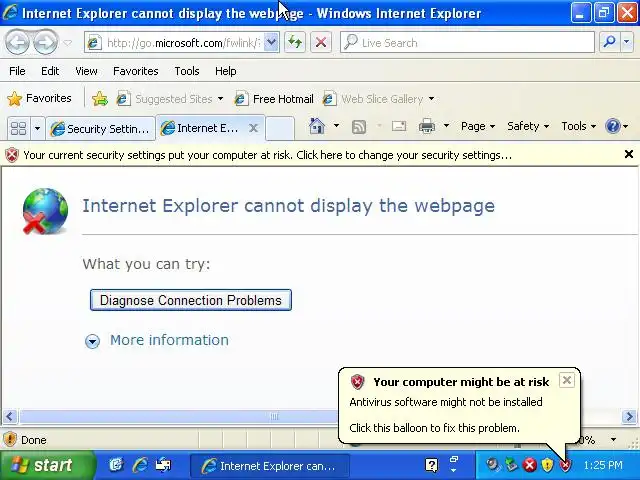Open the Help question mark icon
Screen dimensions: 640x480
[613, 126]
